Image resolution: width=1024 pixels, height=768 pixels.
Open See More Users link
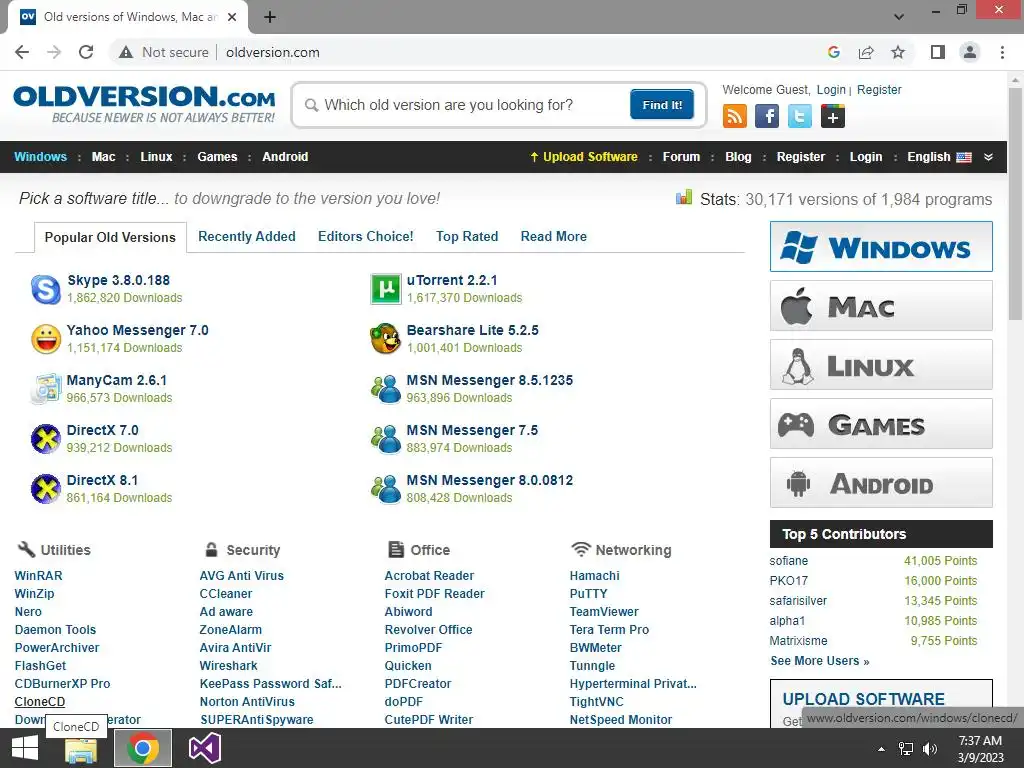tap(820, 661)
